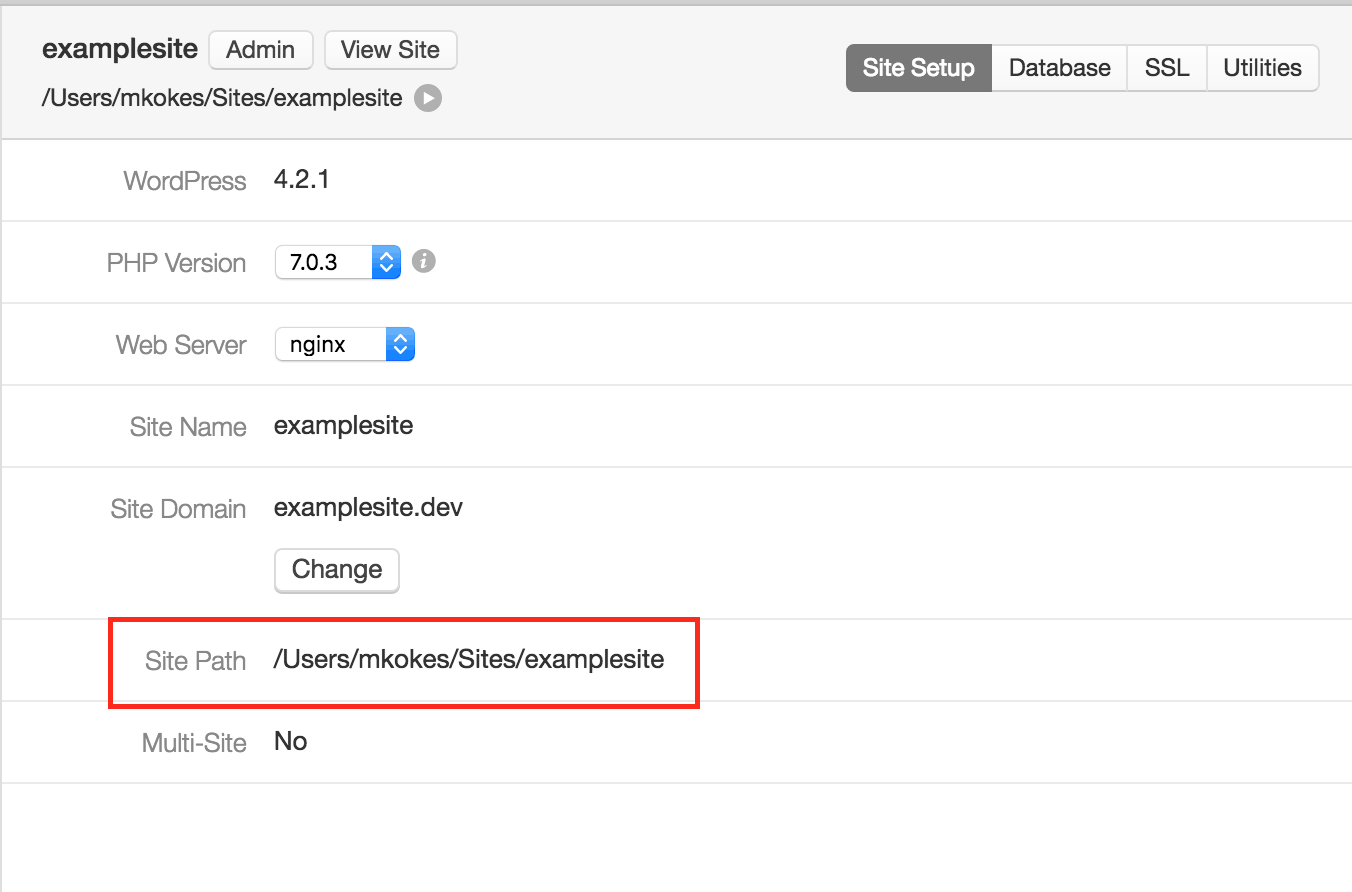This screenshot has height=892, width=1352.
Task: Click the examplesite.dev domain text
Action: click(x=368, y=508)
